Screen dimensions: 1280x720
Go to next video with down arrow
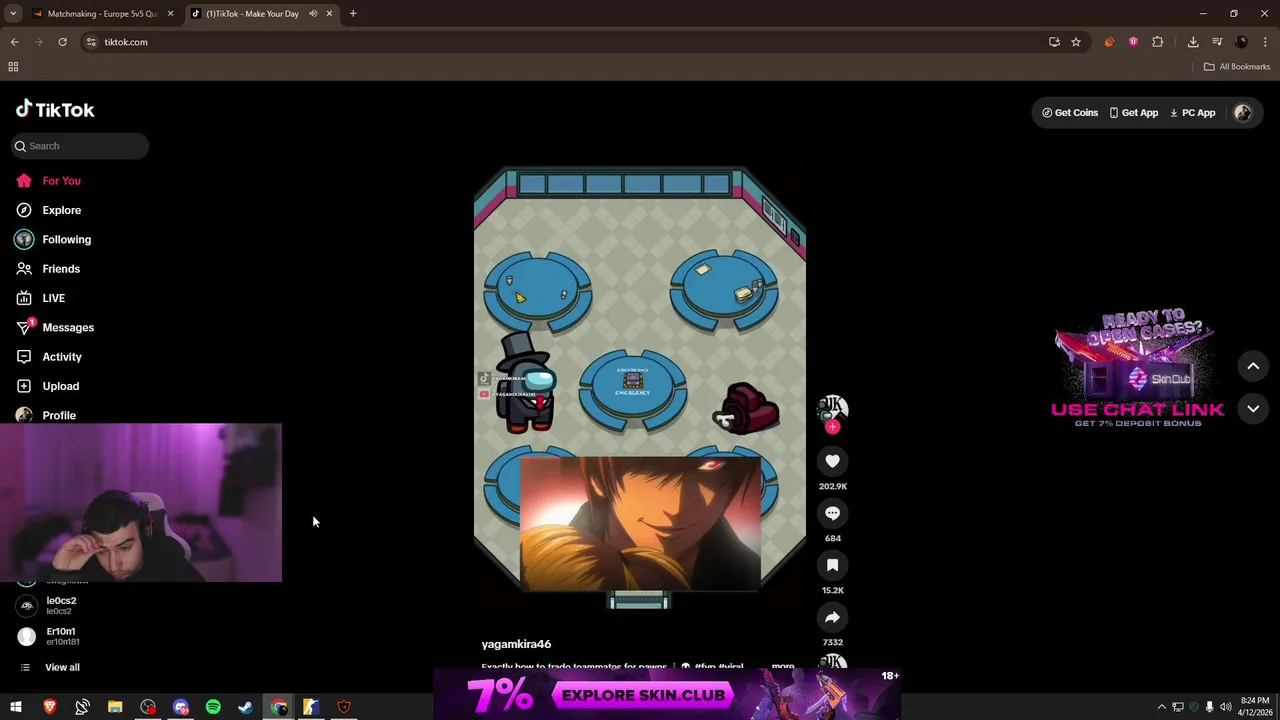tap(1253, 409)
